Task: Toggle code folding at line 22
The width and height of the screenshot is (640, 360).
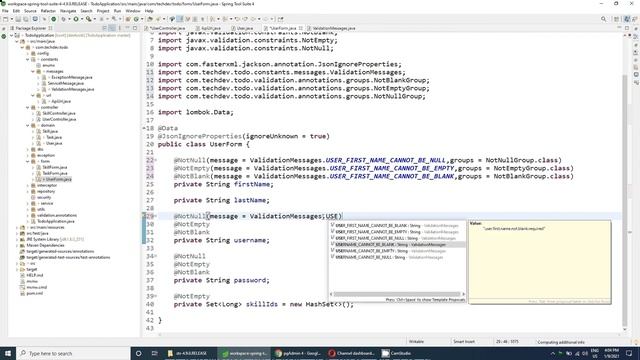Action: [x=156, y=160]
